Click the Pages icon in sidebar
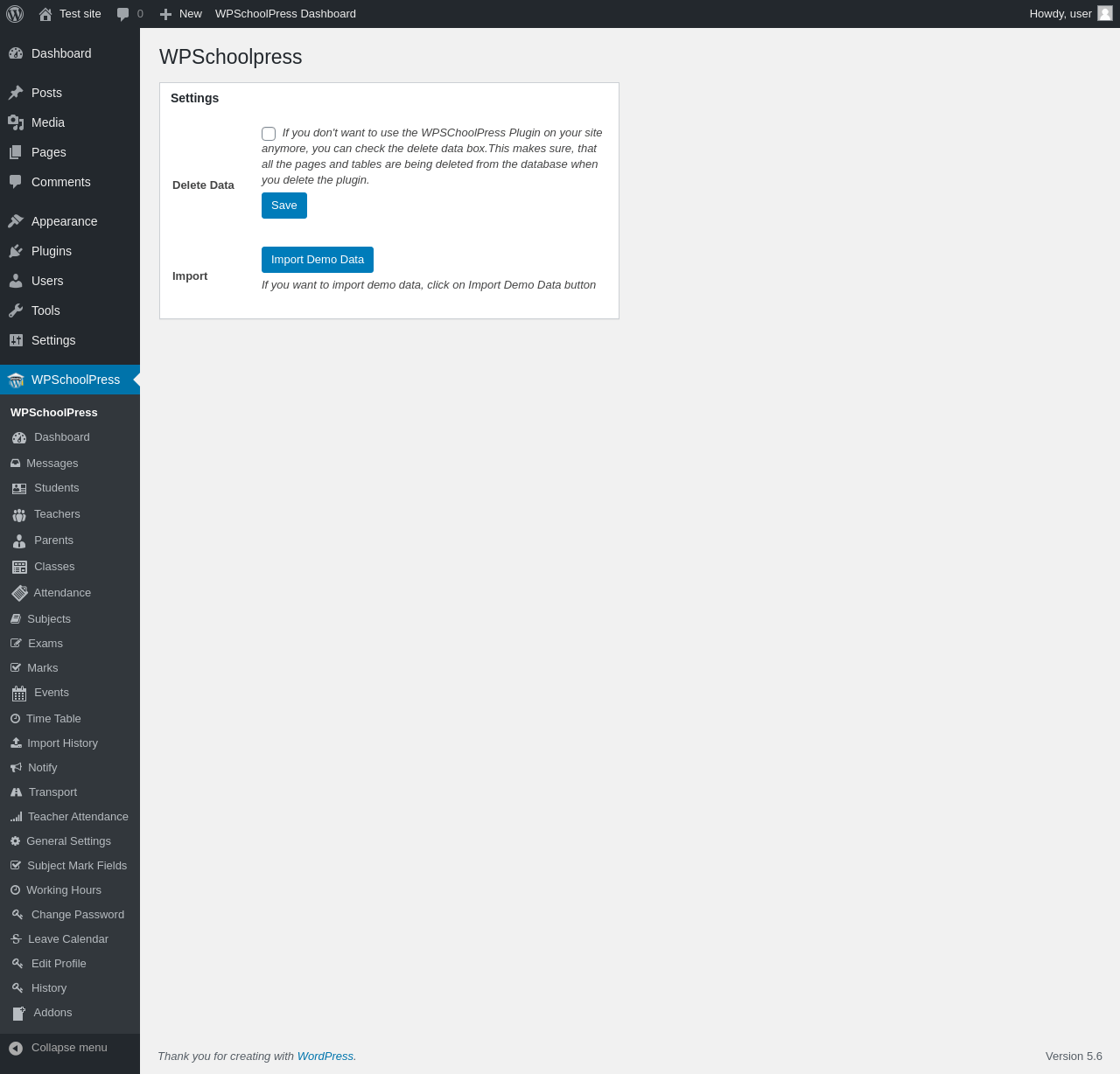This screenshot has height=1074, width=1120. pyautogui.click(x=16, y=152)
